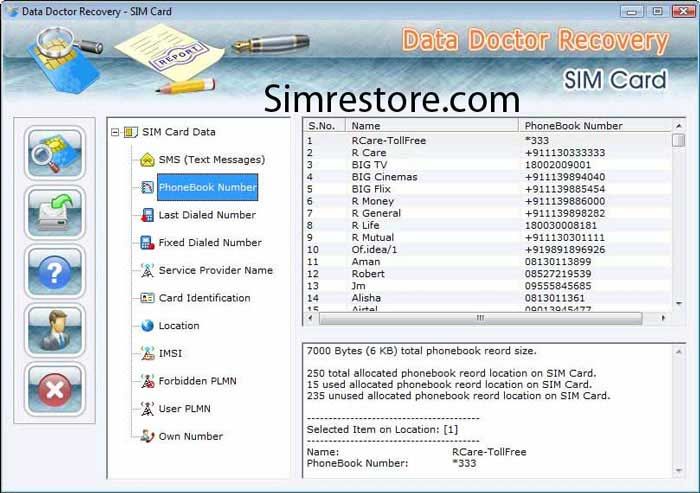
Task: Click the Forbidden PLMN icon
Action: 147,381
